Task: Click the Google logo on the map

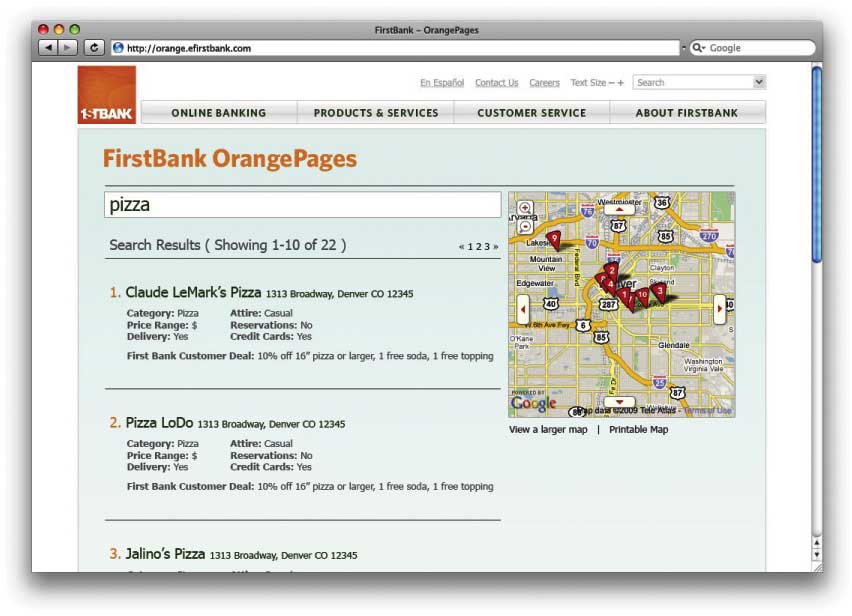Action: pyautogui.click(x=533, y=403)
